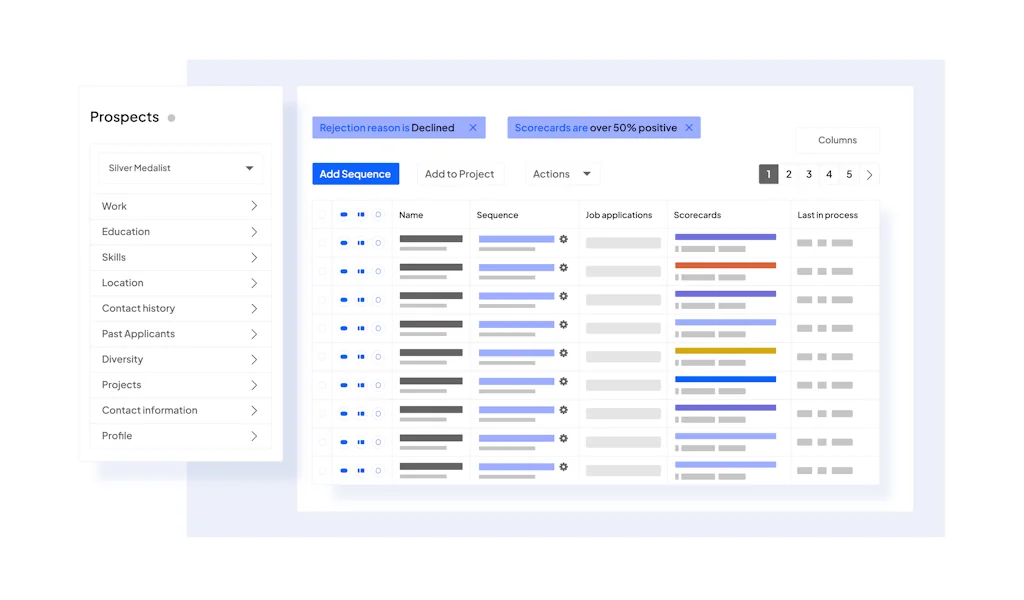Click the pause icon in the first row
This screenshot has width=1024, height=600.
click(361, 243)
